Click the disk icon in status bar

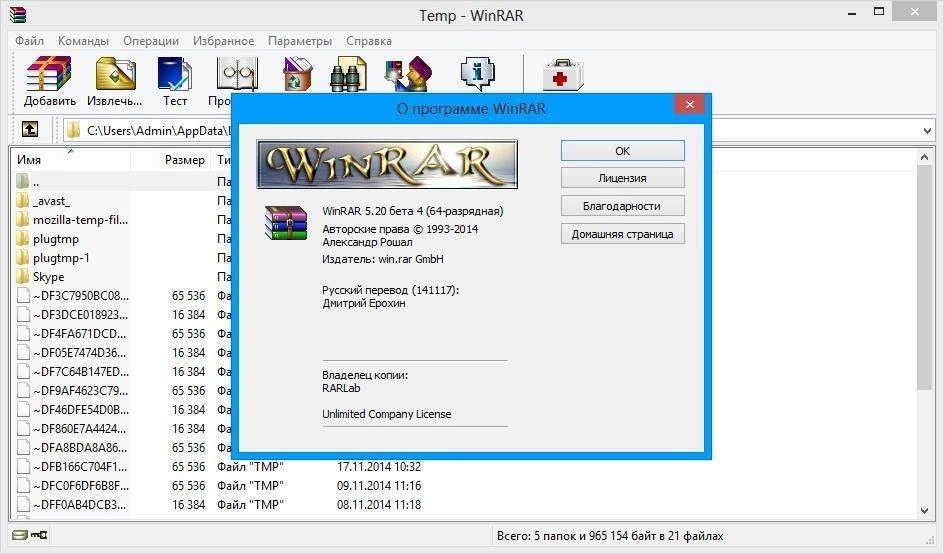coord(20,534)
